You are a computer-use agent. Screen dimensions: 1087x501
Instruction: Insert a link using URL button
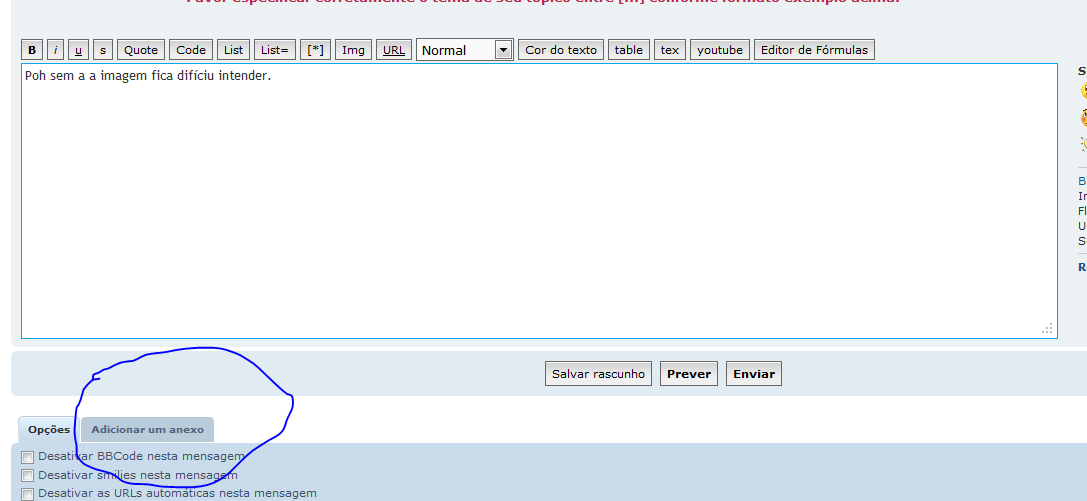pyautogui.click(x=394, y=50)
